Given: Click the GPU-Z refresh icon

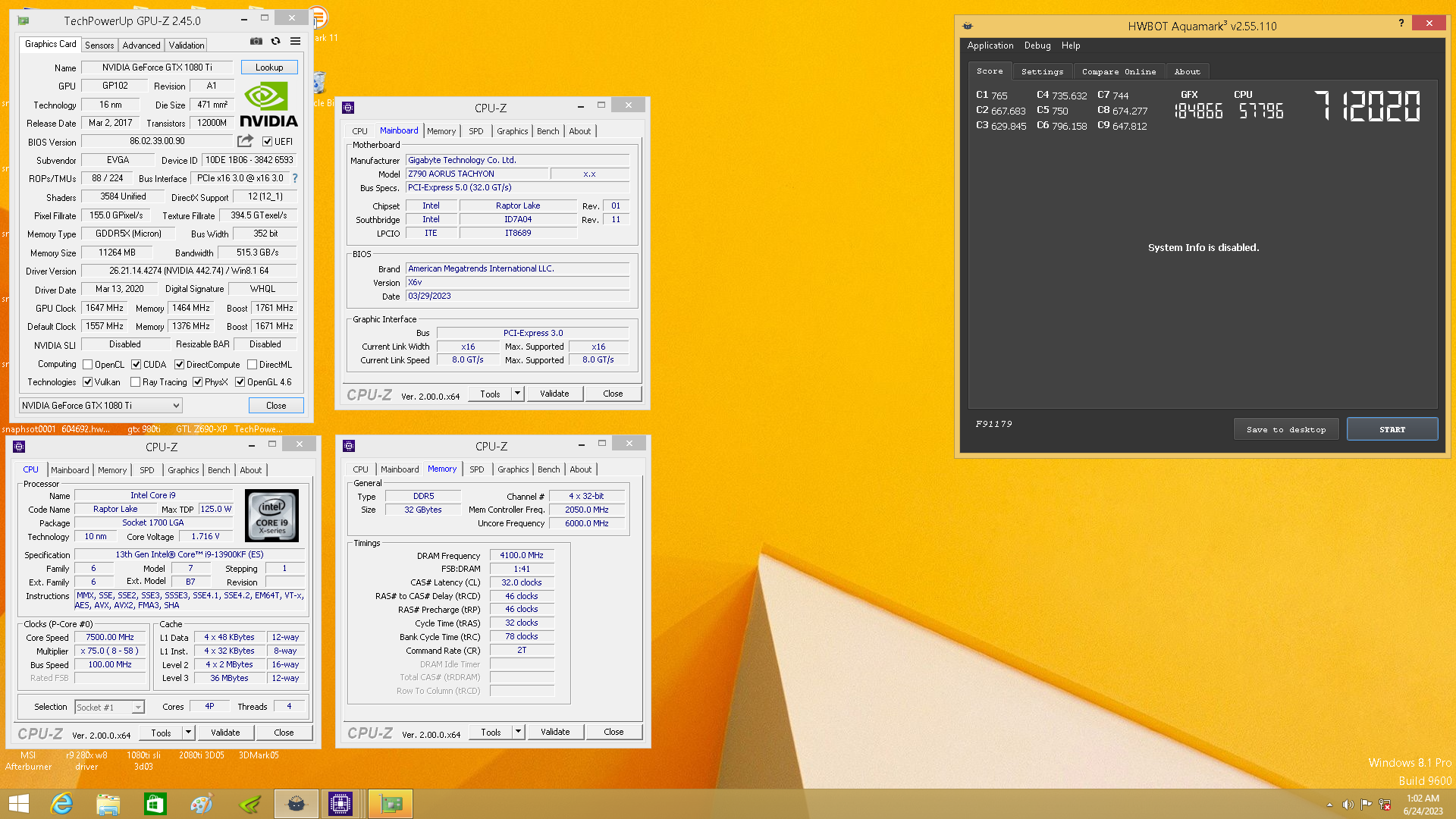Looking at the screenshot, I should click(x=276, y=42).
